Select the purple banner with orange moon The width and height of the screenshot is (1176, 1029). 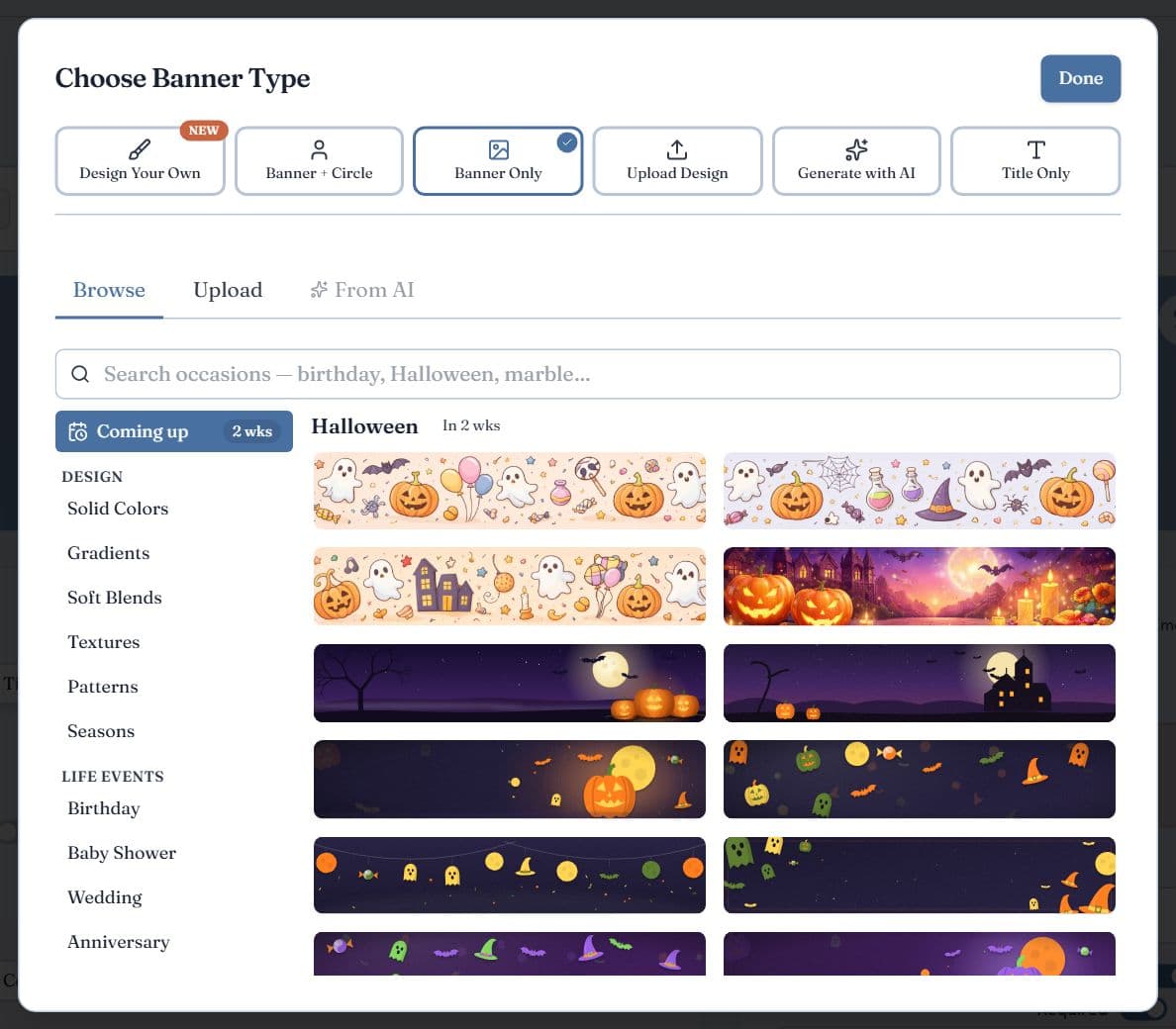pyautogui.click(x=919, y=953)
